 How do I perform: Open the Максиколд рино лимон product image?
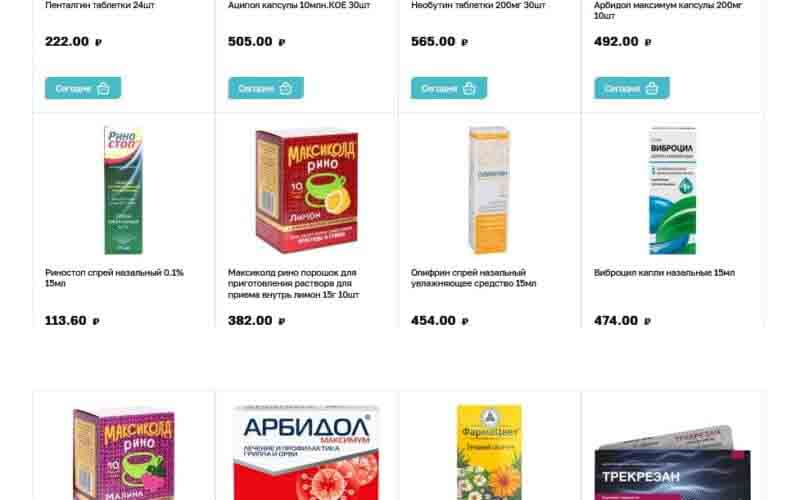click(x=307, y=191)
